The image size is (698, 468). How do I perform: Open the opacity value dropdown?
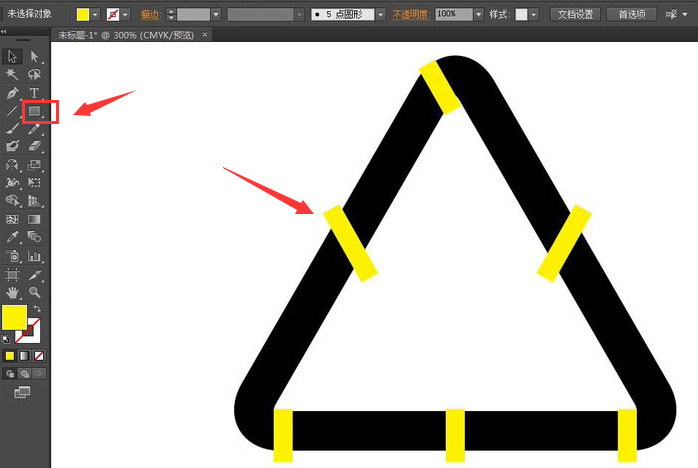point(479,15)
